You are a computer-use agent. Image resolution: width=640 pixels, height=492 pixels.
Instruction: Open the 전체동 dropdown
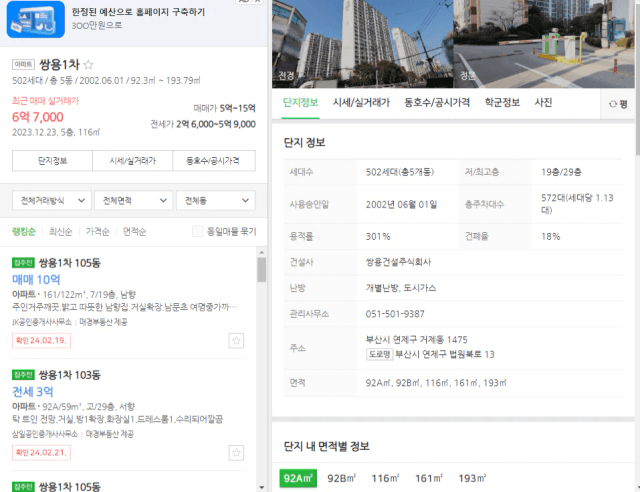(216, 200)
